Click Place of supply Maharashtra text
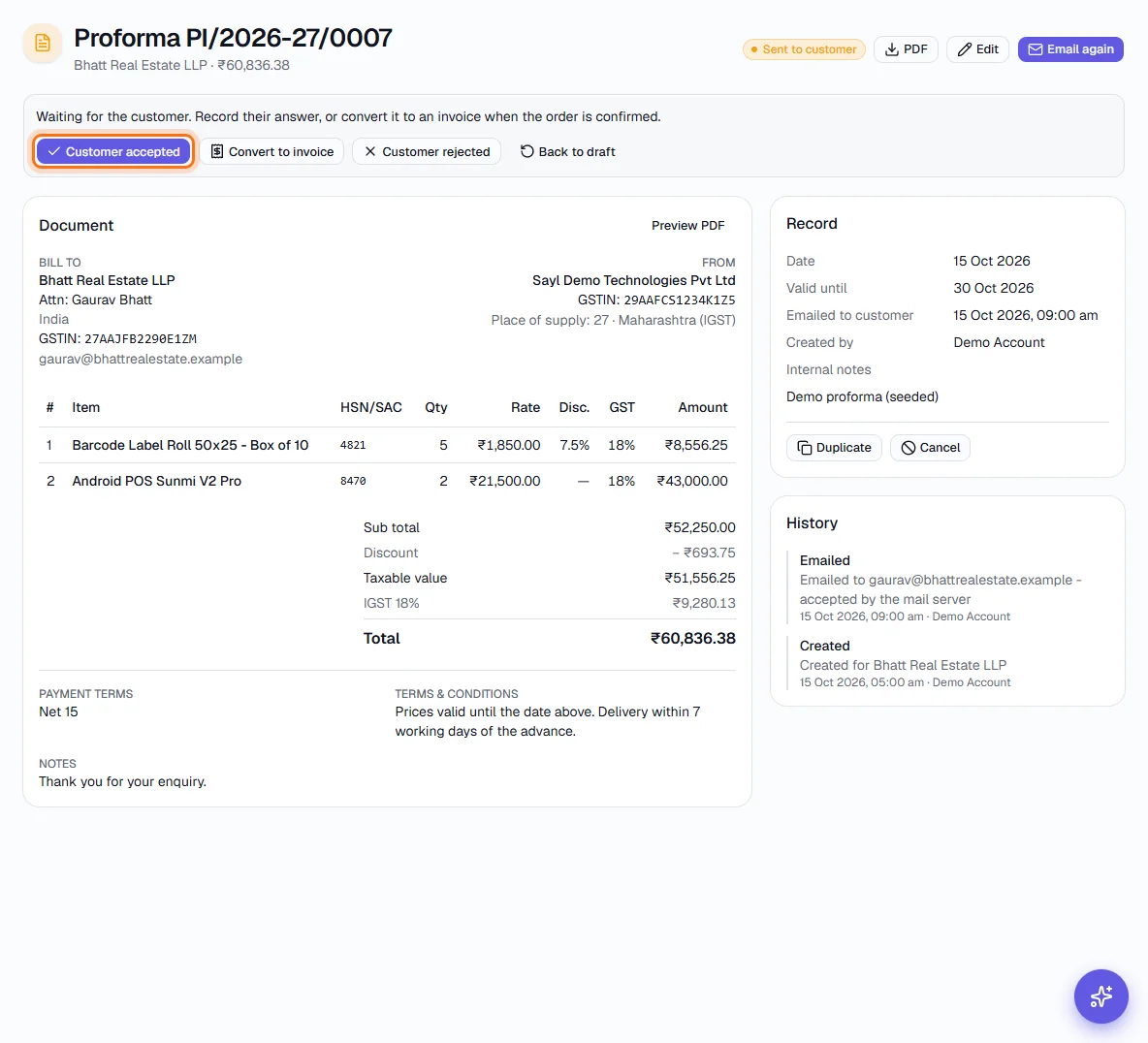Image resolution: width=1148 pixels, height=1043 pixels. click(613, 320)
